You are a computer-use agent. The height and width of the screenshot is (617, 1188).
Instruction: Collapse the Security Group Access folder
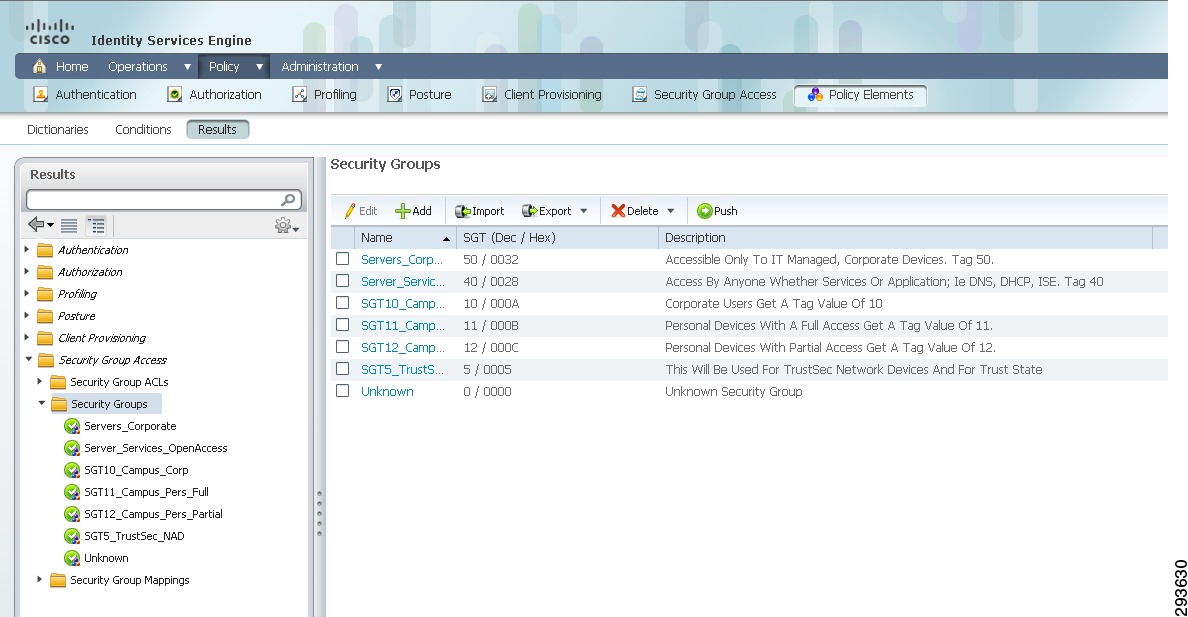coord(28,359)
